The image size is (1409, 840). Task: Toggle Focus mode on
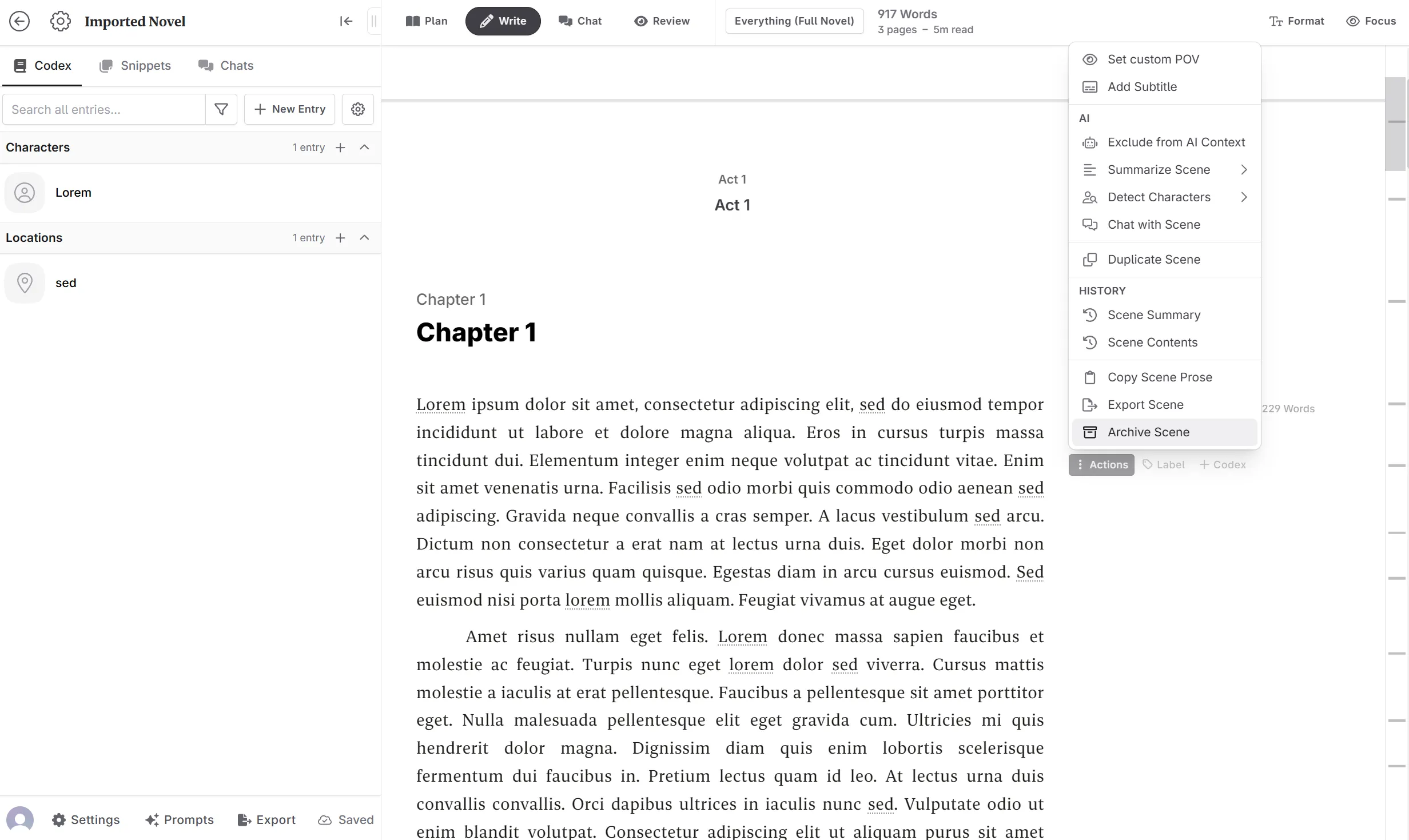tap(1371, 21)
